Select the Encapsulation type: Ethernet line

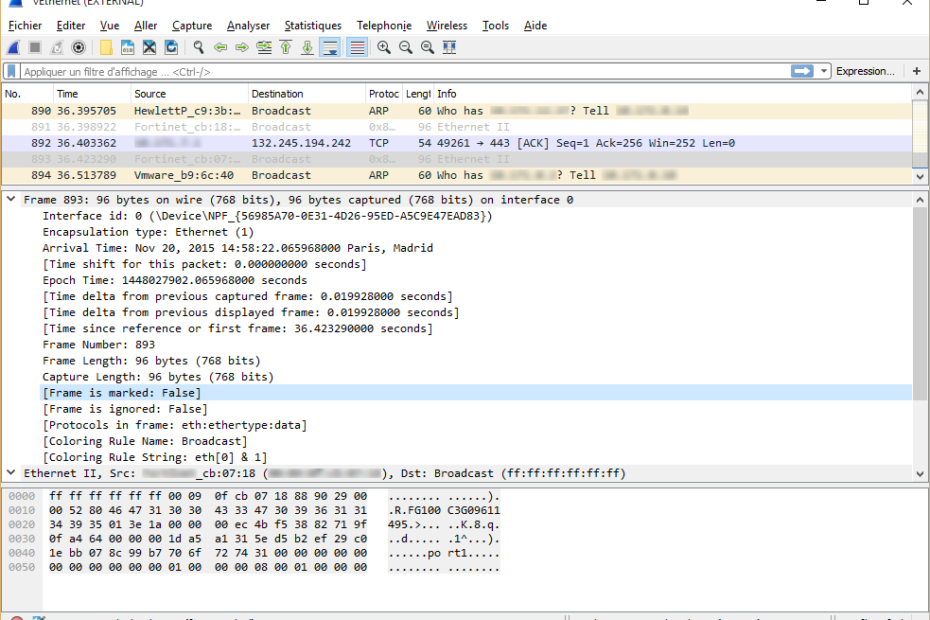[148, 232]
